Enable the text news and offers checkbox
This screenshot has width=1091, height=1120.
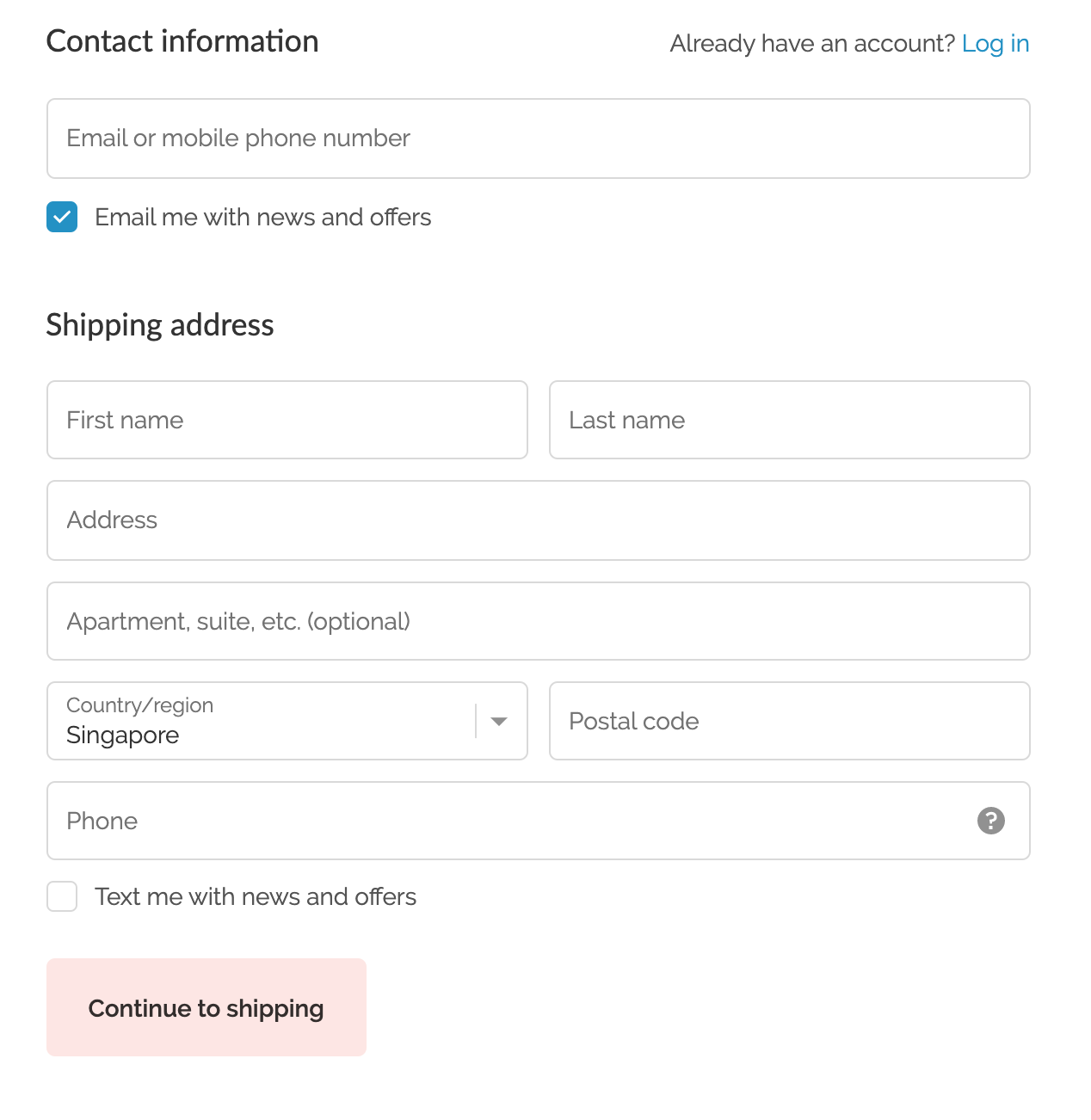pos(62,896)
